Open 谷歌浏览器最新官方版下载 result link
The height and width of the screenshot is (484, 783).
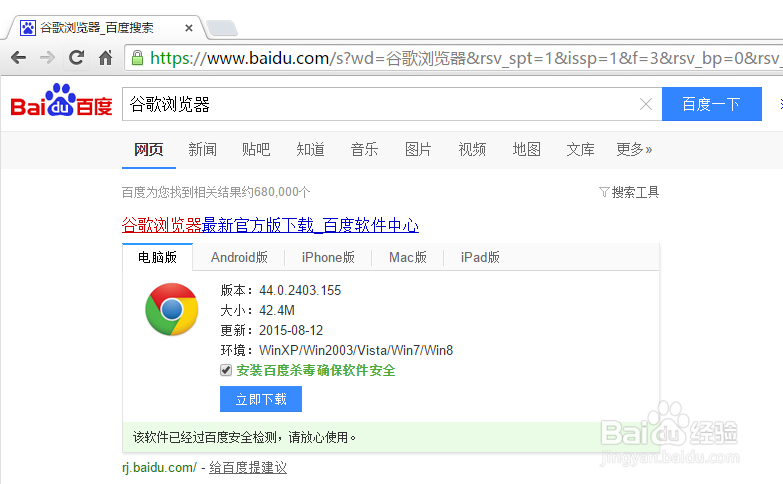coord(270,225)
